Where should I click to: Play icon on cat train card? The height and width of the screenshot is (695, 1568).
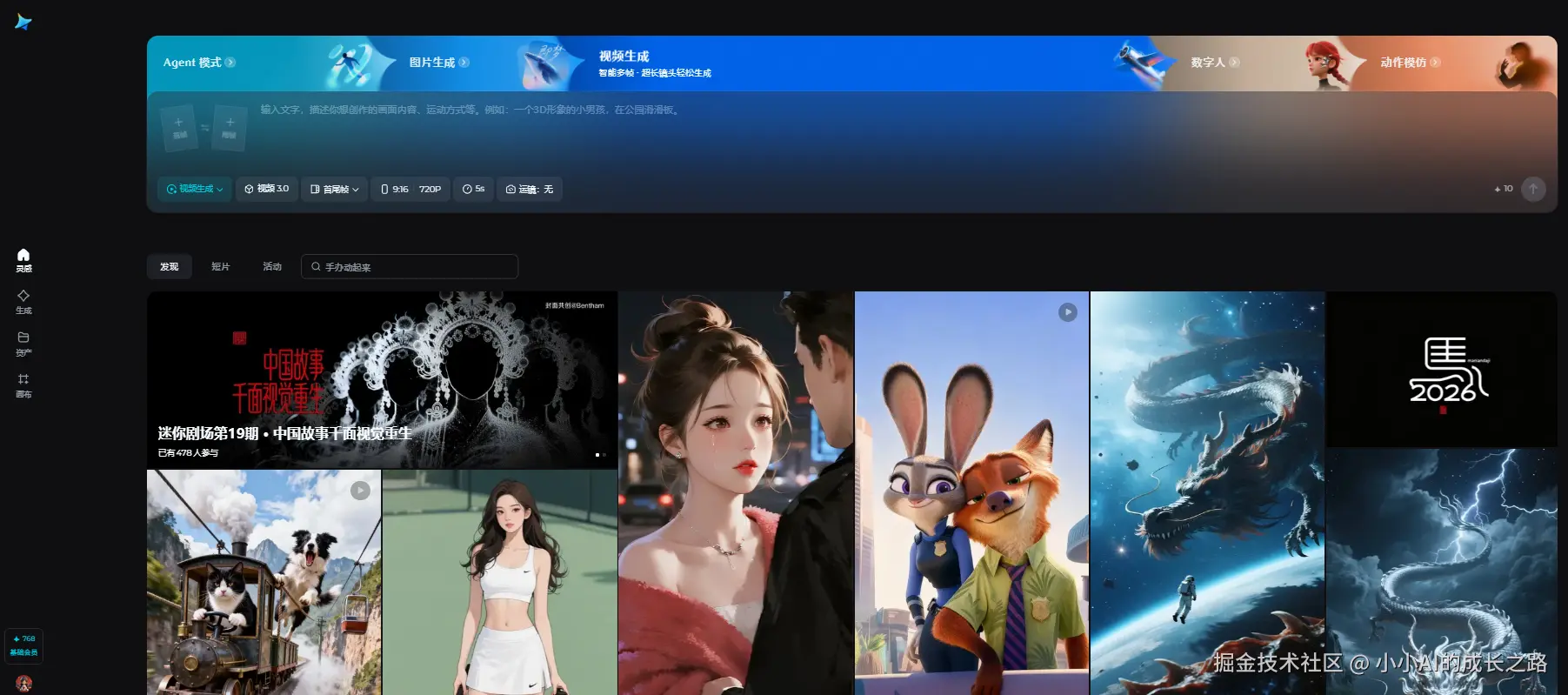pos(360,491)
